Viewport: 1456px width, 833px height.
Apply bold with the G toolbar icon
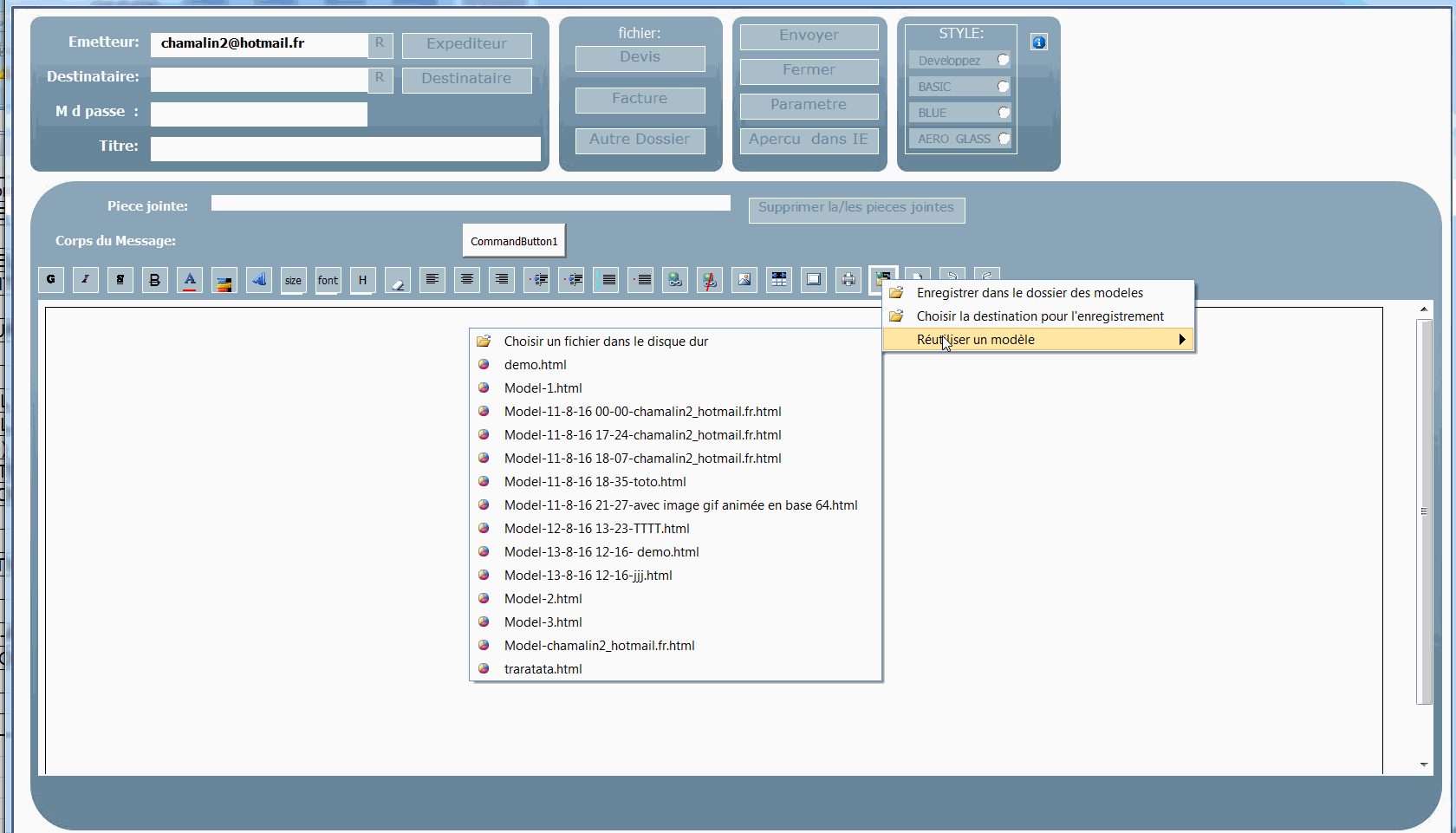point(51,280)
